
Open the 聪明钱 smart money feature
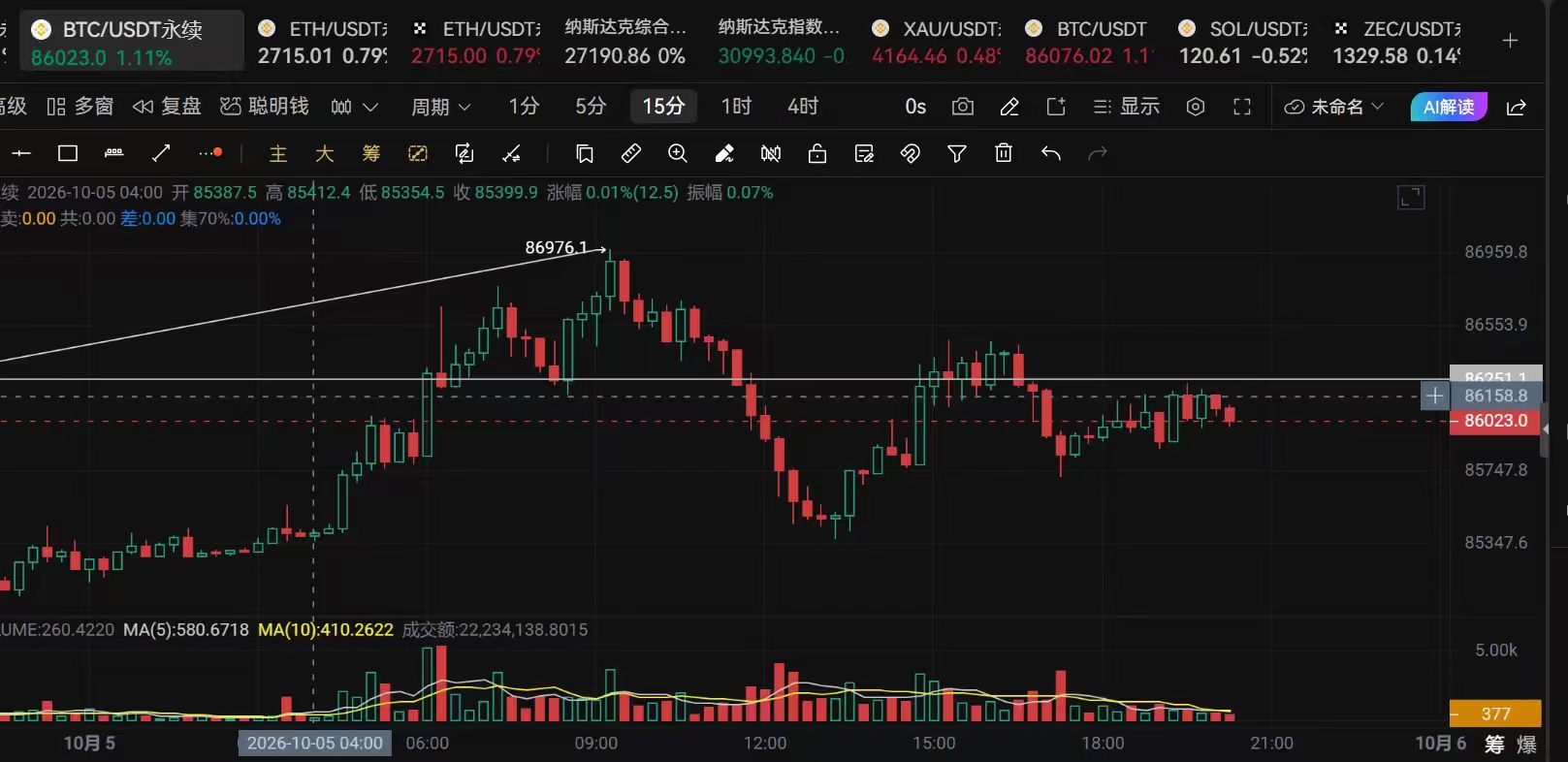(265, 107)
